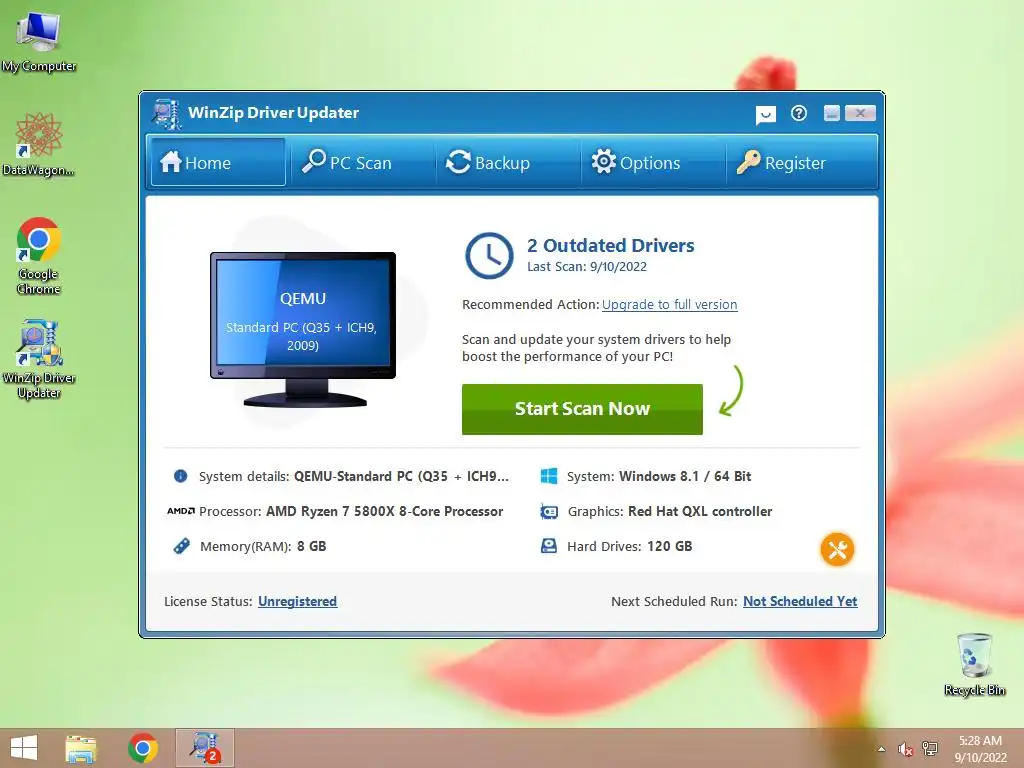Follow the Upgrade to full version link

[x=669, y=304]
